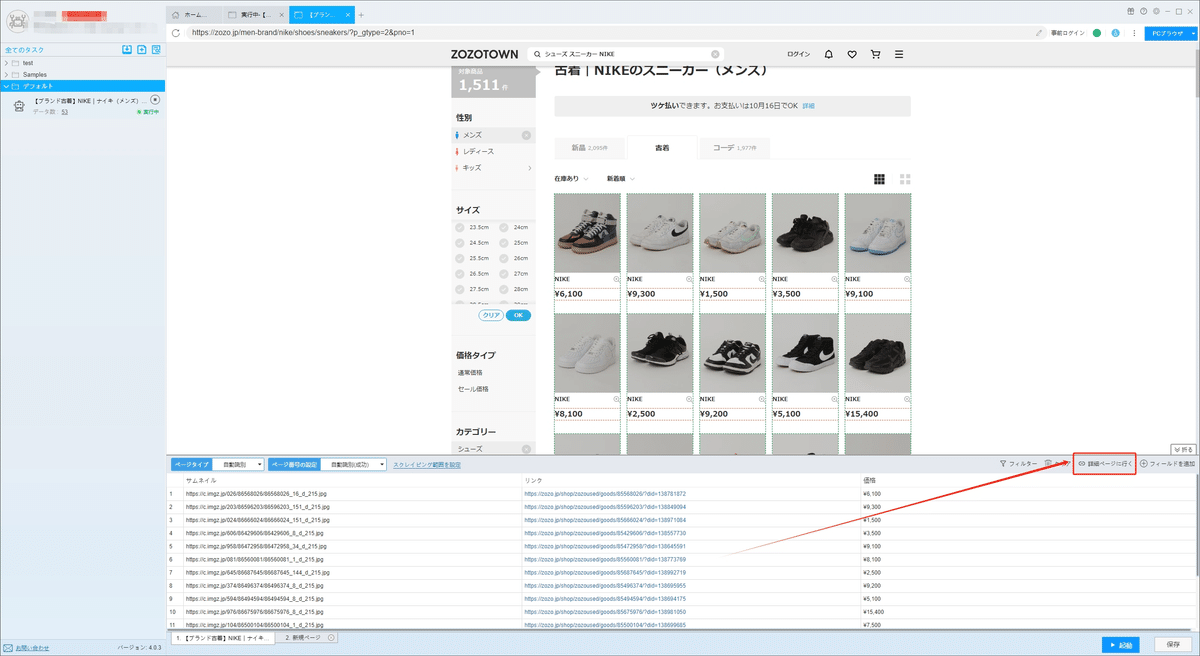Click the pencil edit URL icon
1200x656 pixels.
coord(1039,33)
